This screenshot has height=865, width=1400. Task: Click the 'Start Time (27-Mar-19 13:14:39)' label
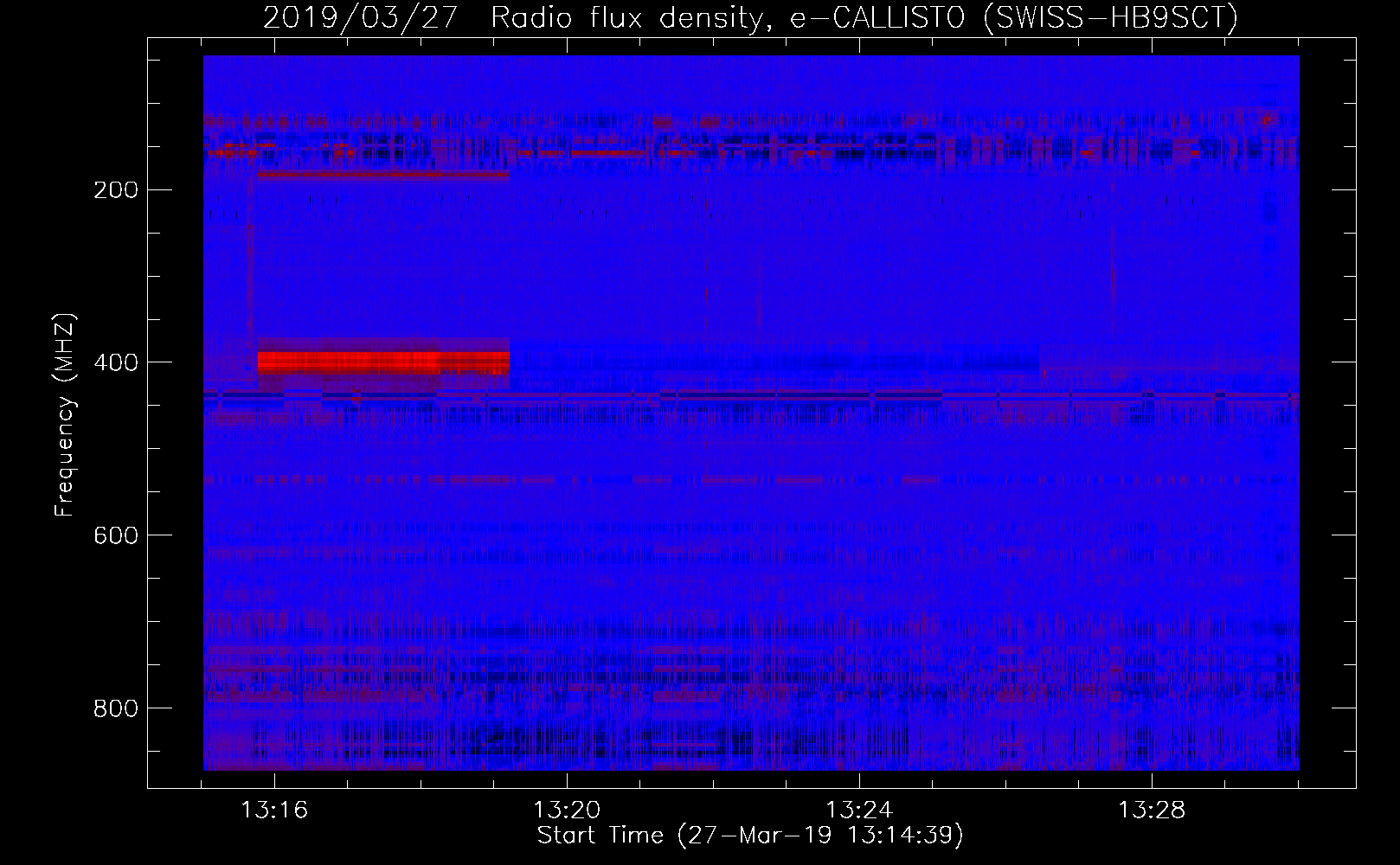[750, 836]
